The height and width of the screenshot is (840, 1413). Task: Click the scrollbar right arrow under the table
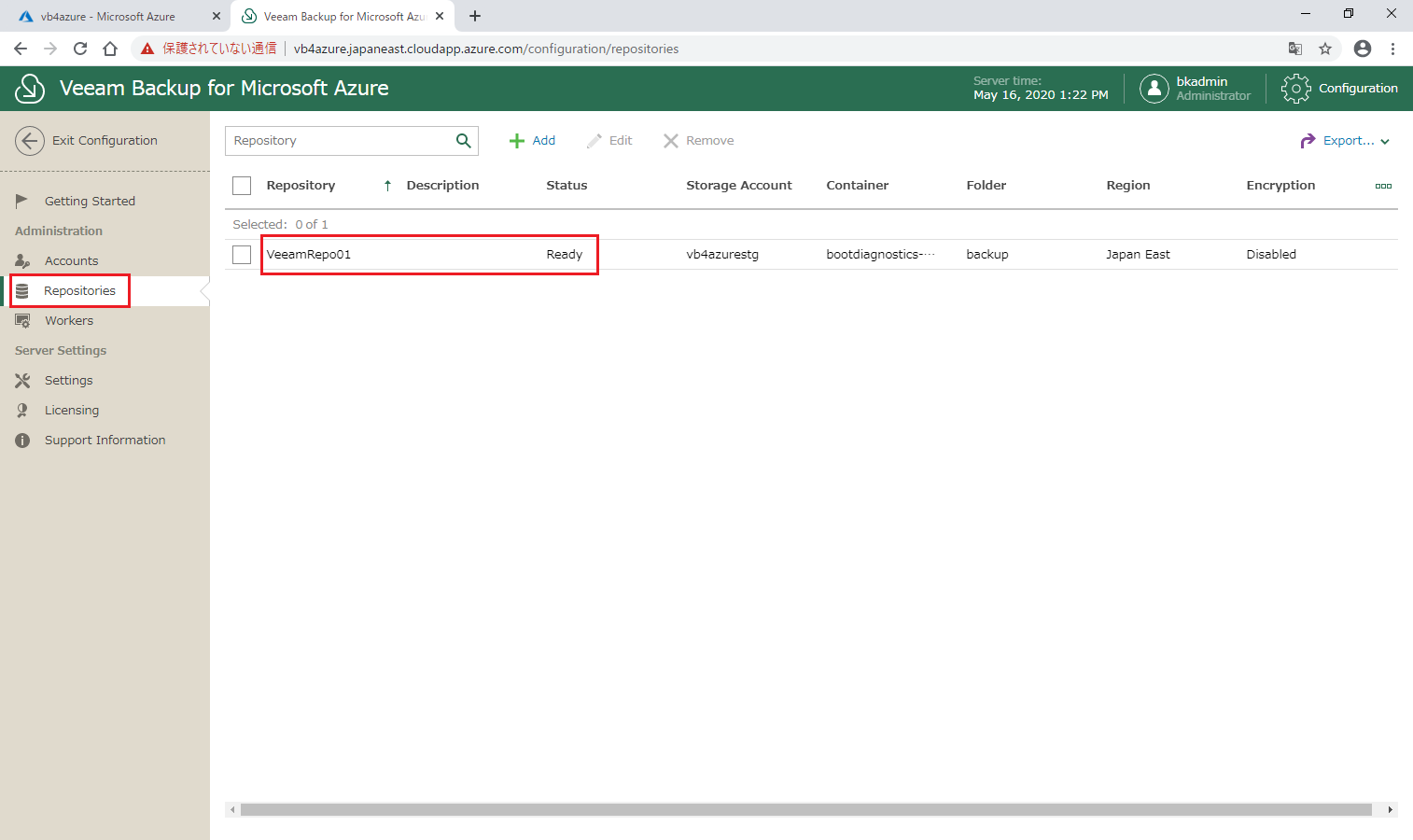(1391, 809)
